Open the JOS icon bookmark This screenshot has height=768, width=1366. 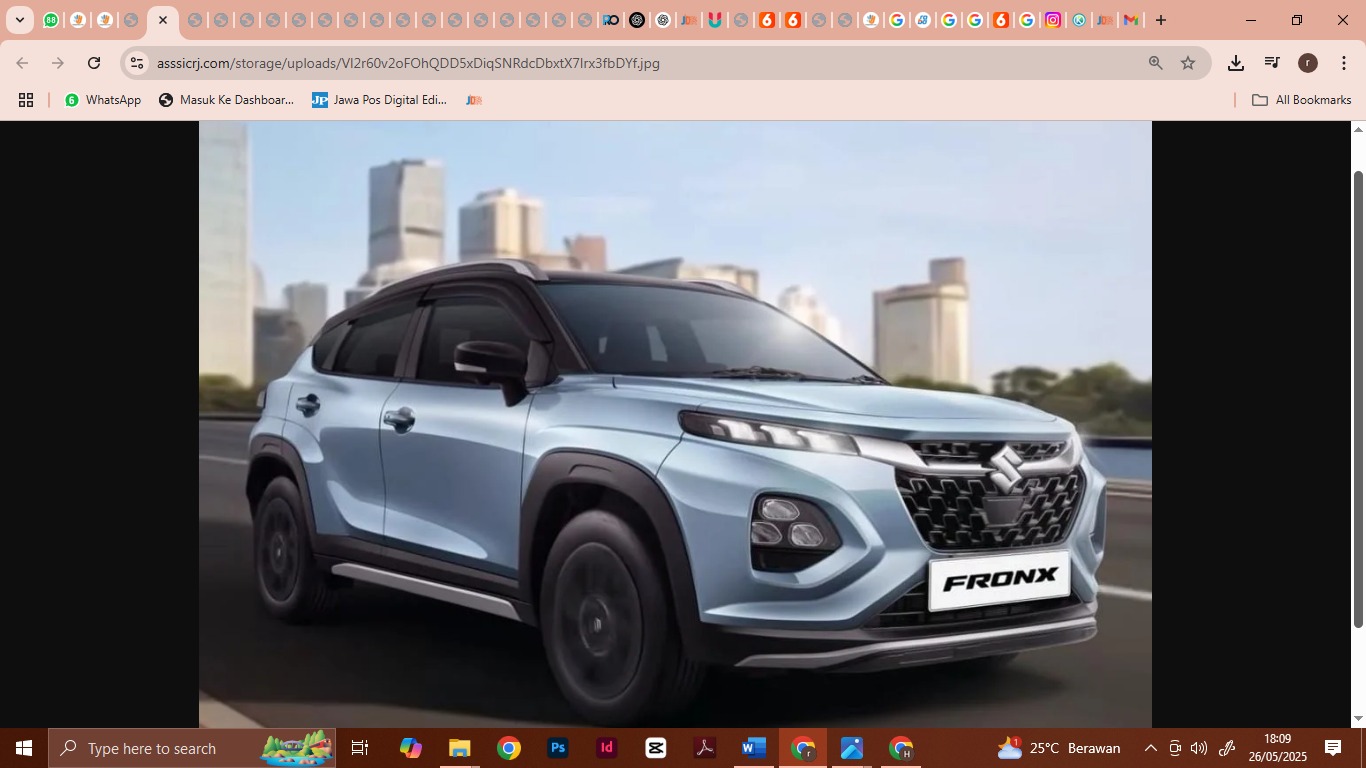point(474,100)
